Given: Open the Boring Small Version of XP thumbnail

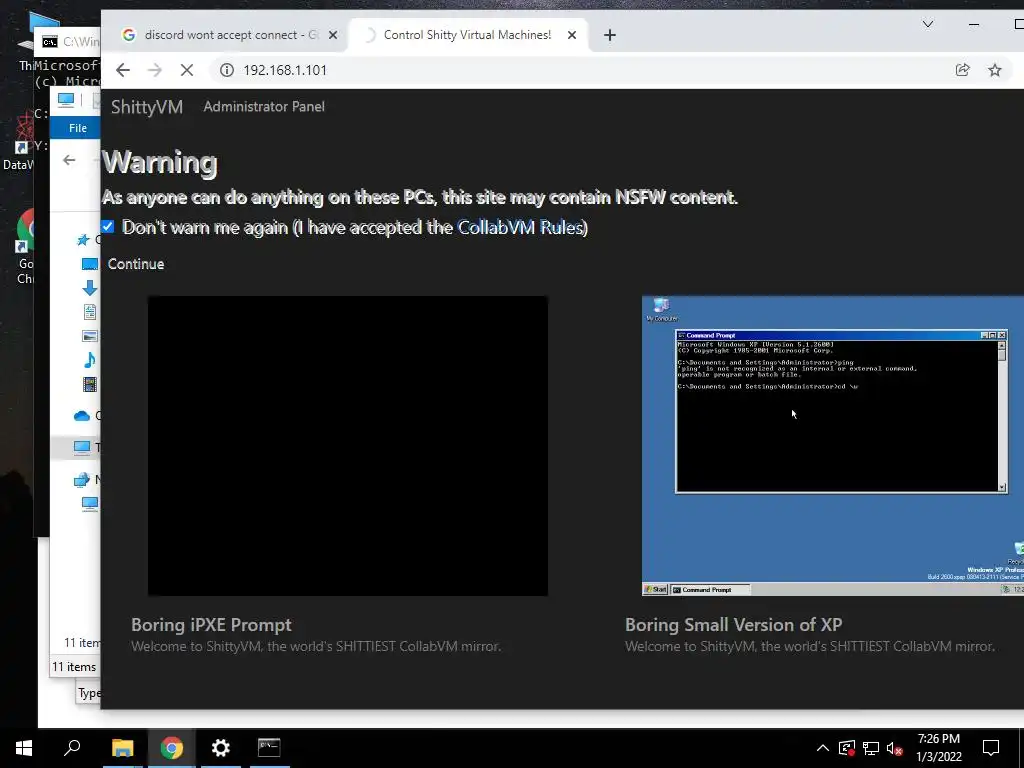Looking at the screenshot, I should [x=833, y=446].
